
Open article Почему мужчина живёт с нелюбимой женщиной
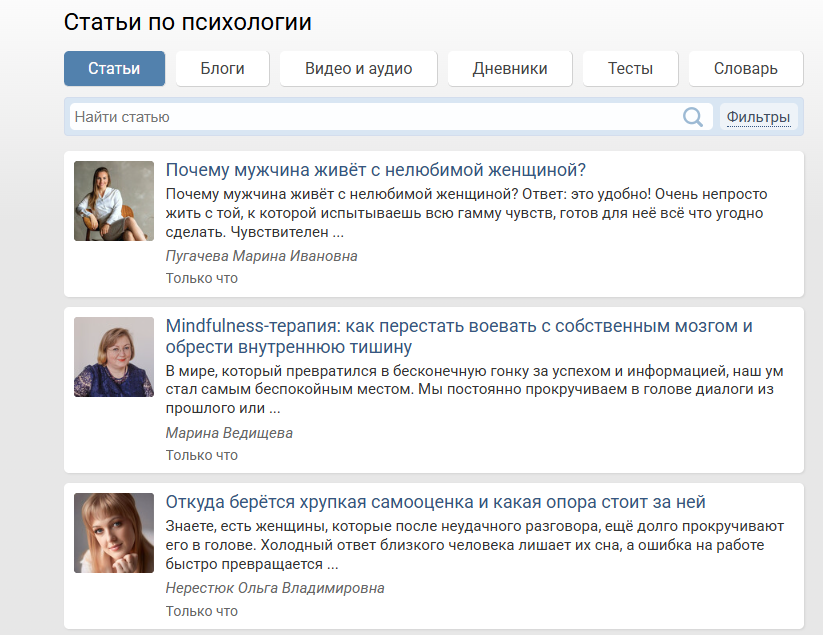tap(375, 170)
